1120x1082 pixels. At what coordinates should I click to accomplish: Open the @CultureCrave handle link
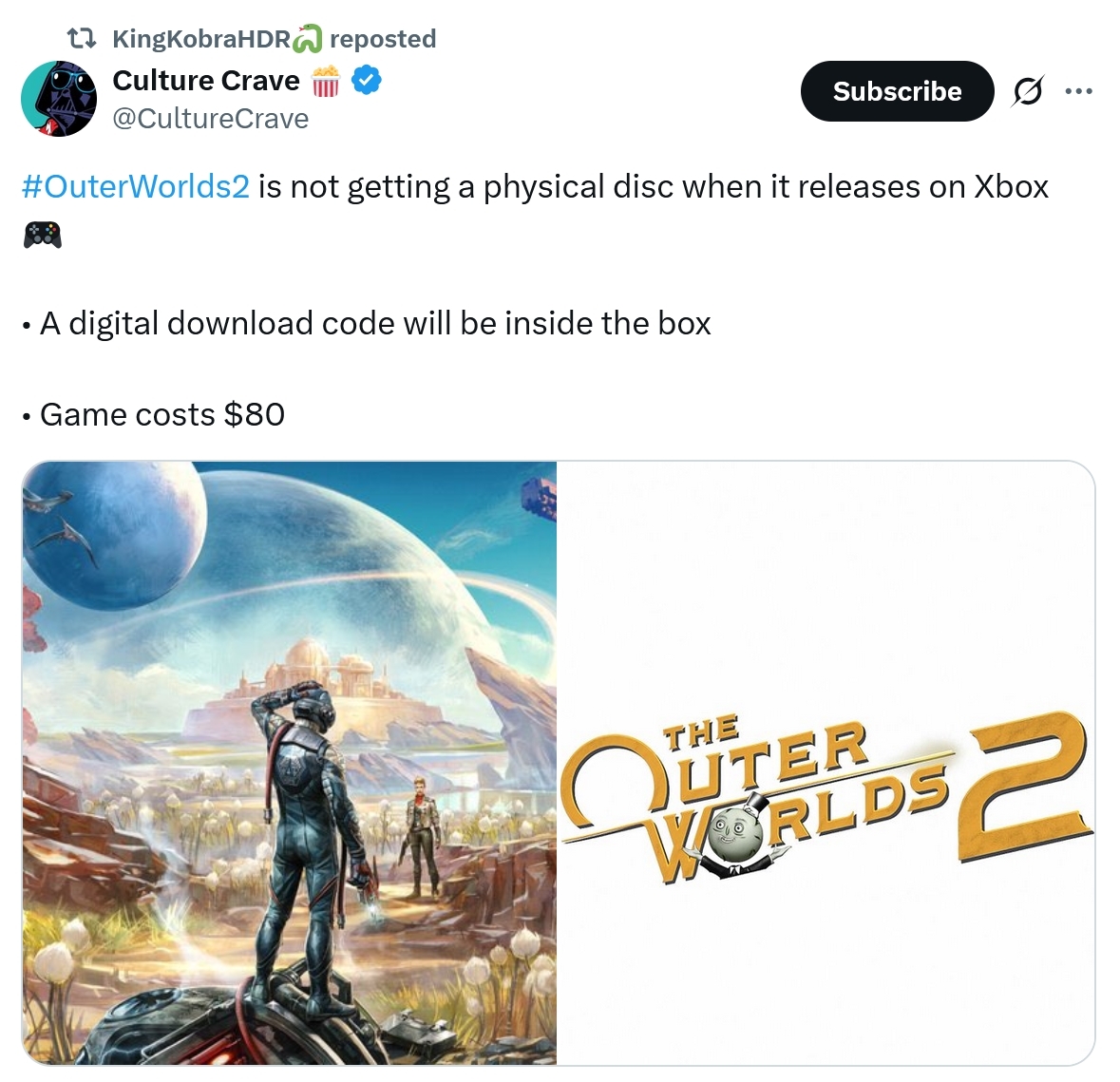(x=211, y=119)
